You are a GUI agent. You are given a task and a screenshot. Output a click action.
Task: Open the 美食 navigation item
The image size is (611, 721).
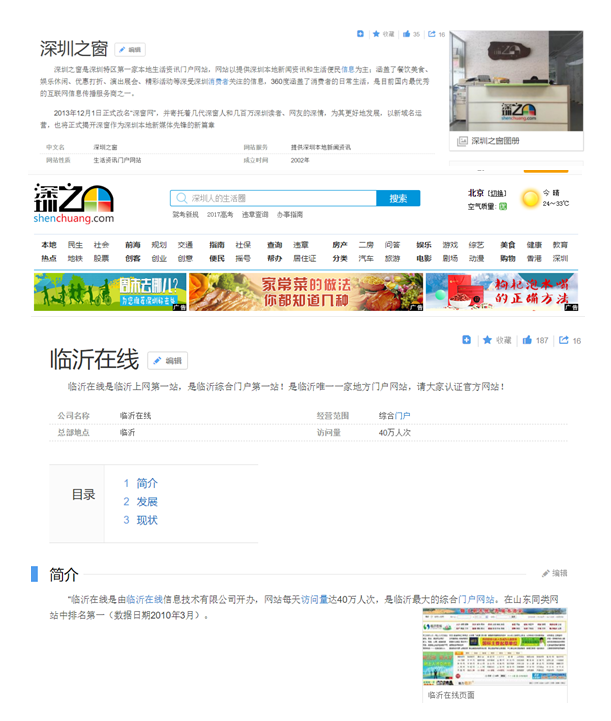coord(508,245)
